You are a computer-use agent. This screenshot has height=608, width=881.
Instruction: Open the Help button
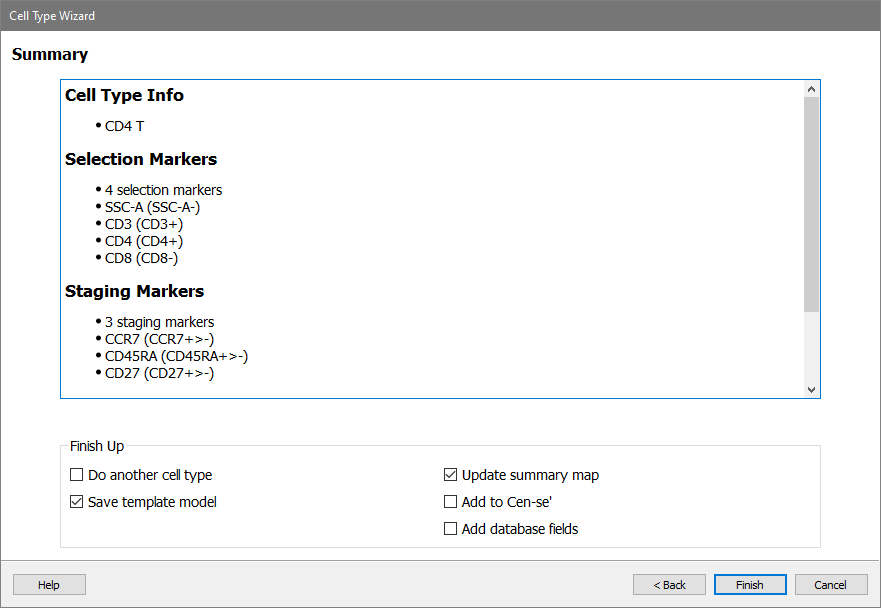(49, 585)
